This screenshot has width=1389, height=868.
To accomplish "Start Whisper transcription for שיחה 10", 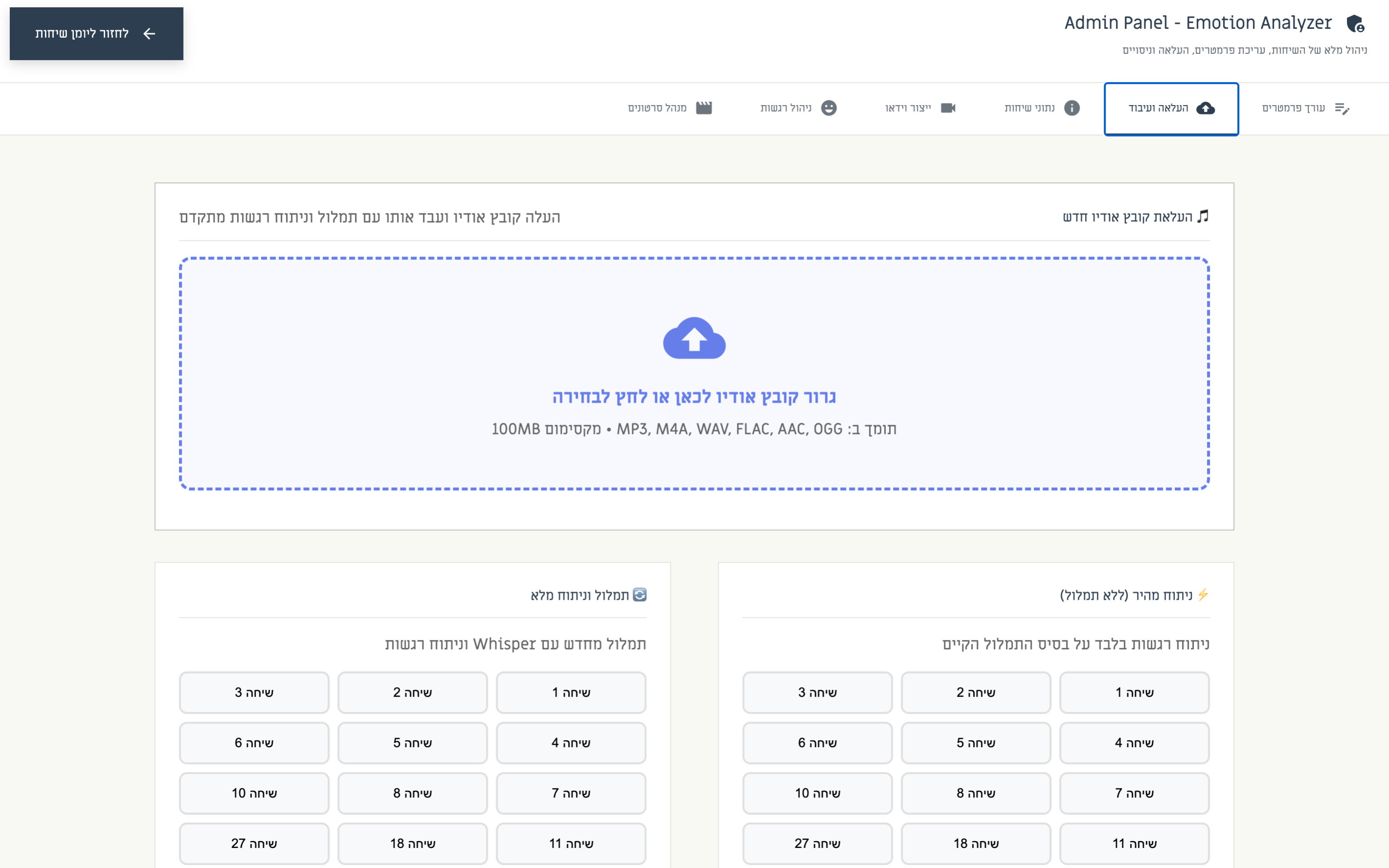I will pos(254,793).
